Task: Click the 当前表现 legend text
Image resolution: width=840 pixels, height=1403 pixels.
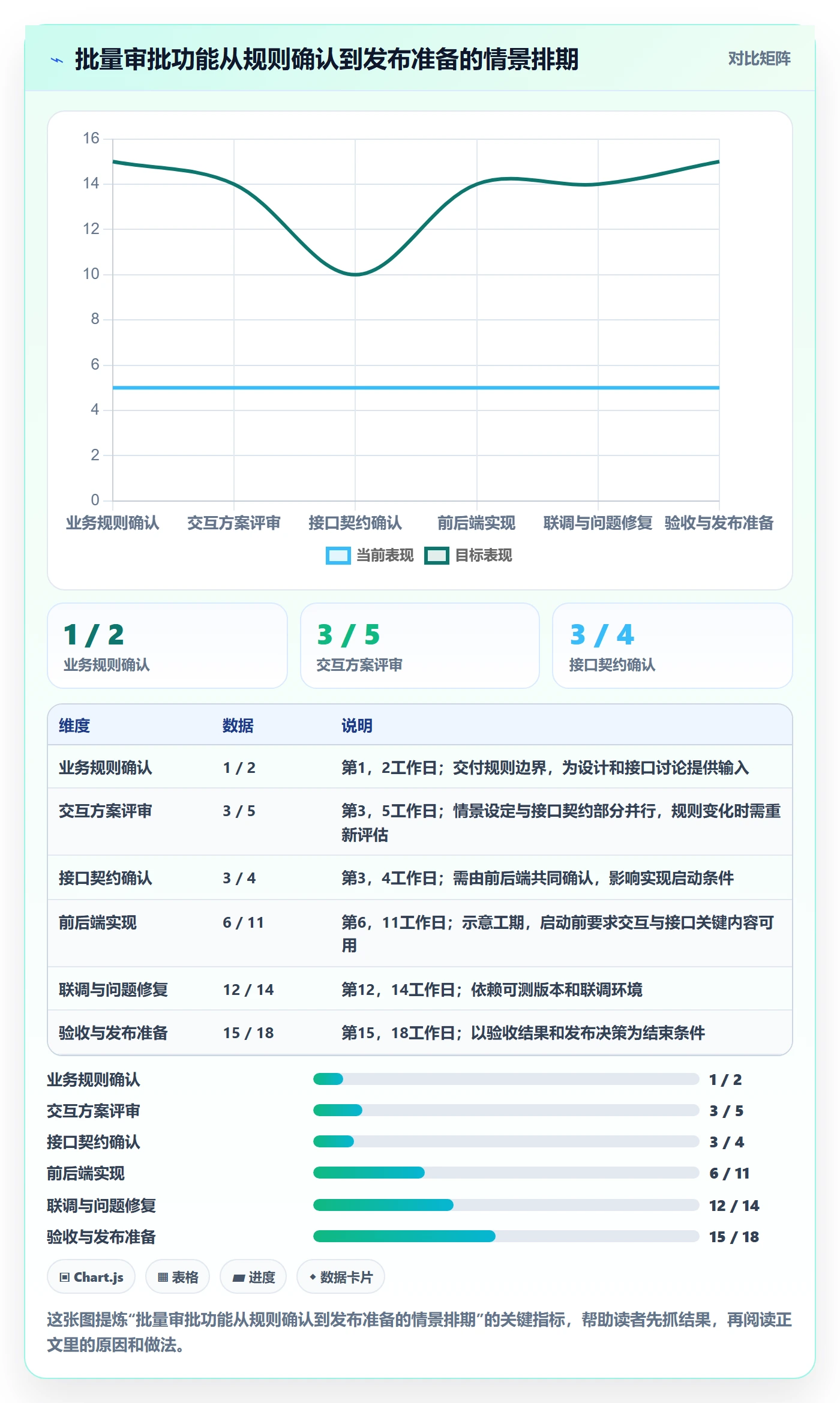Action: (385, 556)
